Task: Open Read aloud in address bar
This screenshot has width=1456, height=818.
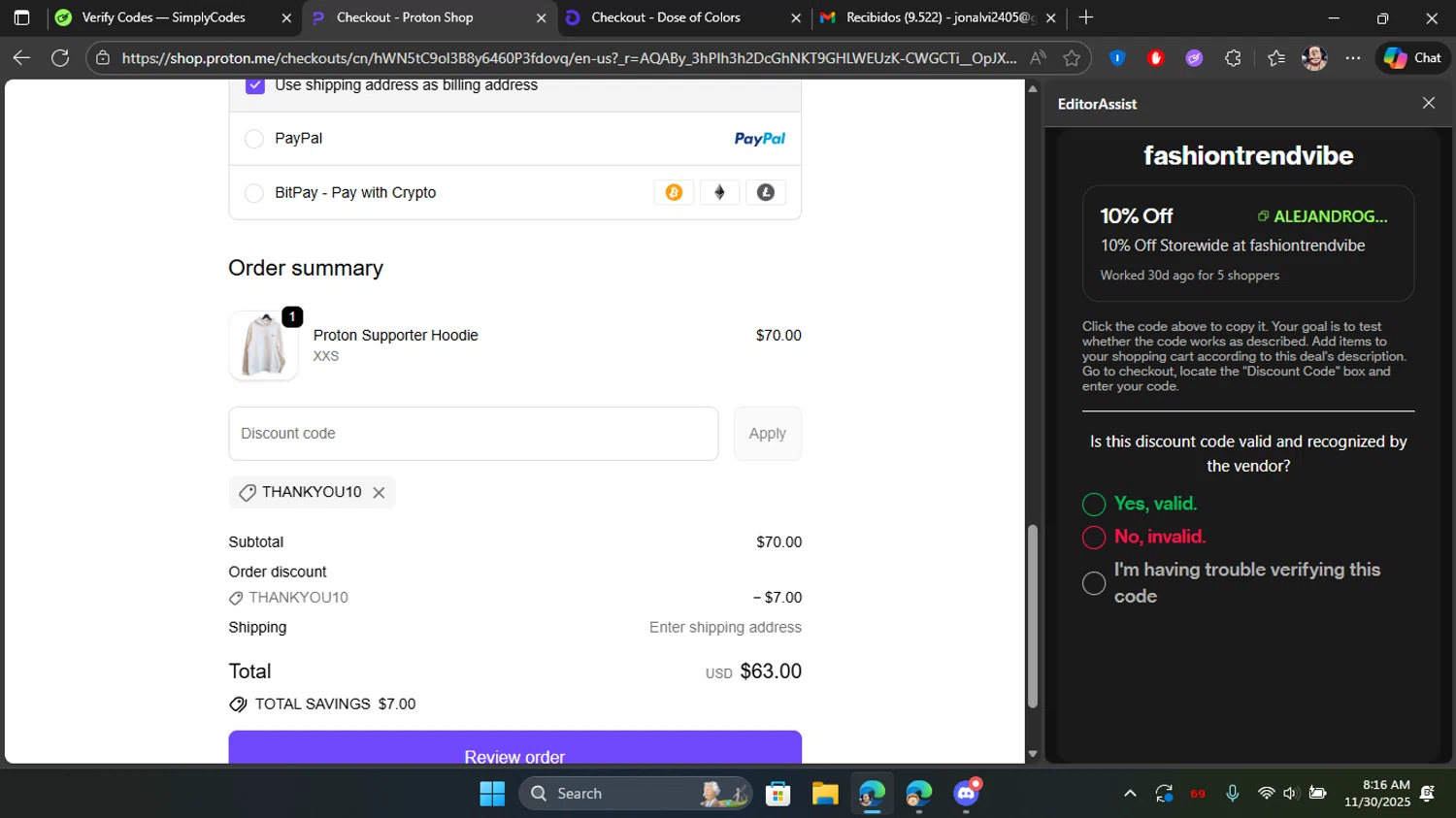Action: (x=1038, y=58)
